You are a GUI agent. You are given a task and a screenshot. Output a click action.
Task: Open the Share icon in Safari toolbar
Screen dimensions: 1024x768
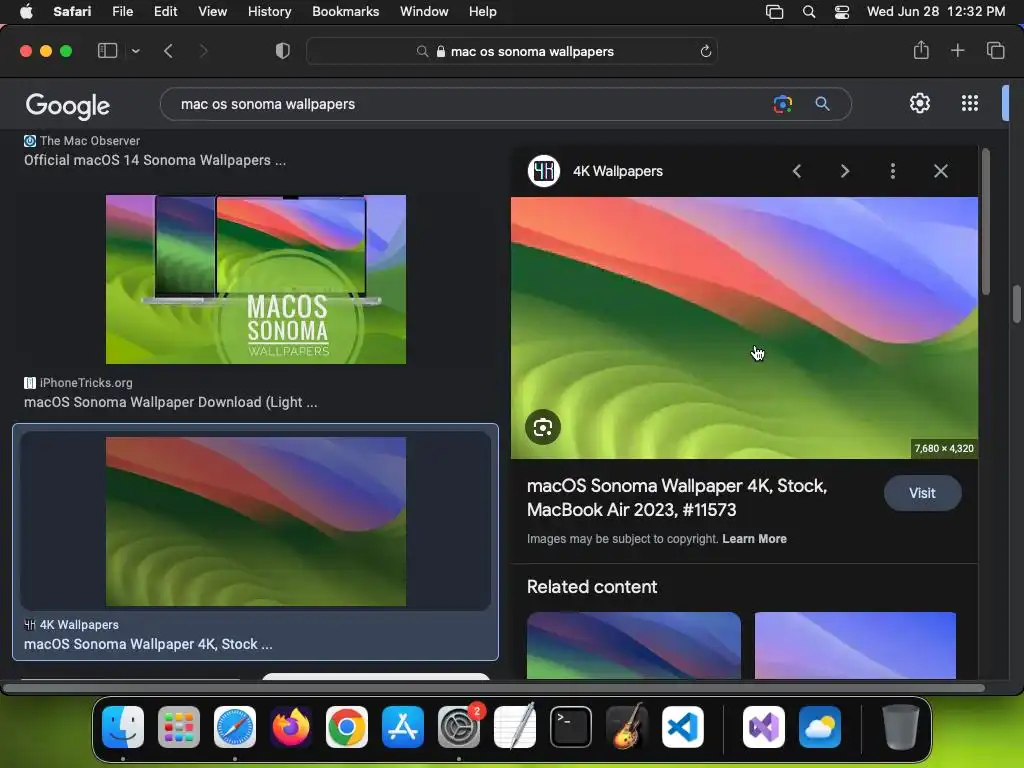[x=921, y=50]
